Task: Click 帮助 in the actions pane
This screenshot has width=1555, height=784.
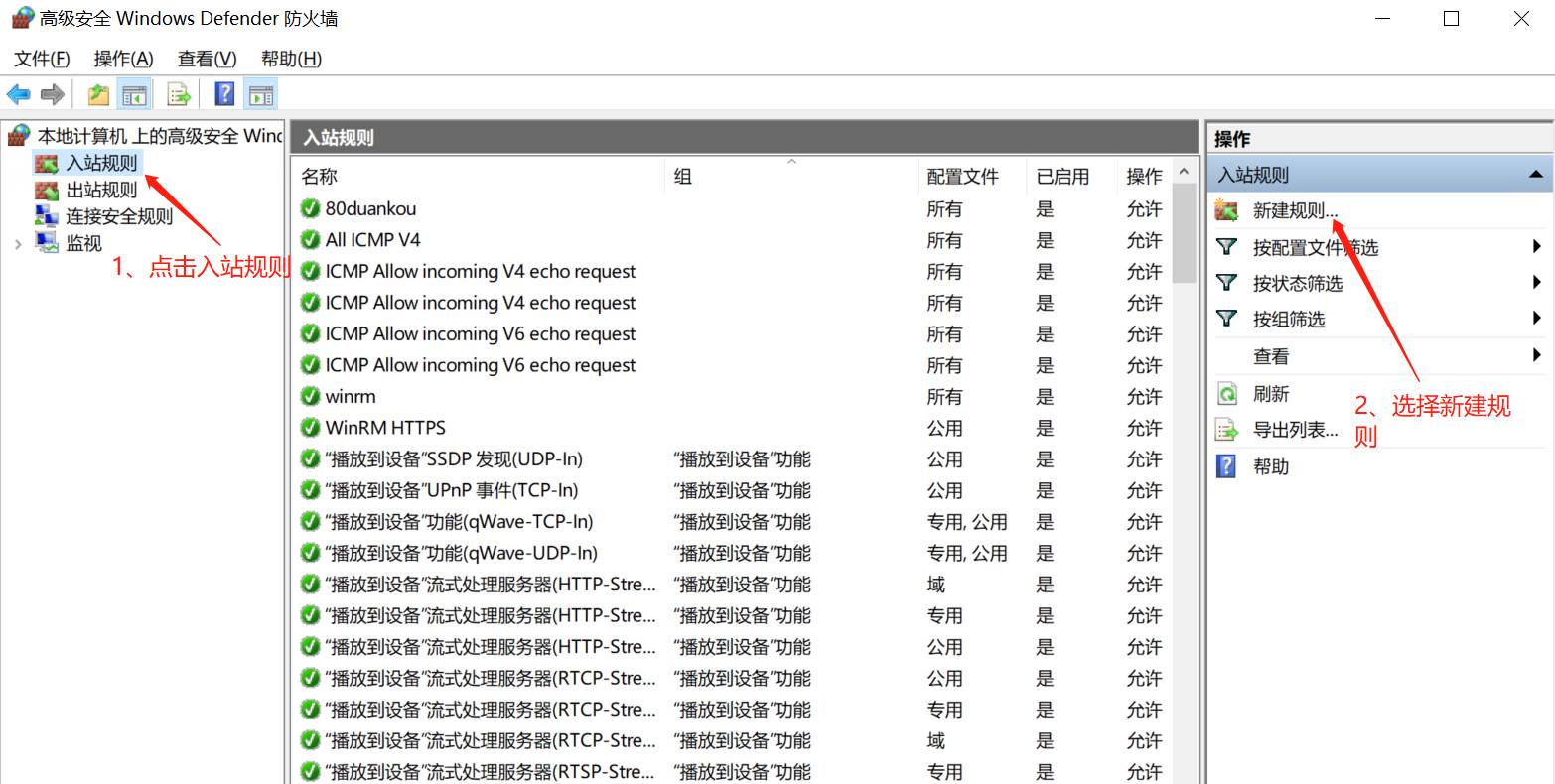Action: [1271, 465]
